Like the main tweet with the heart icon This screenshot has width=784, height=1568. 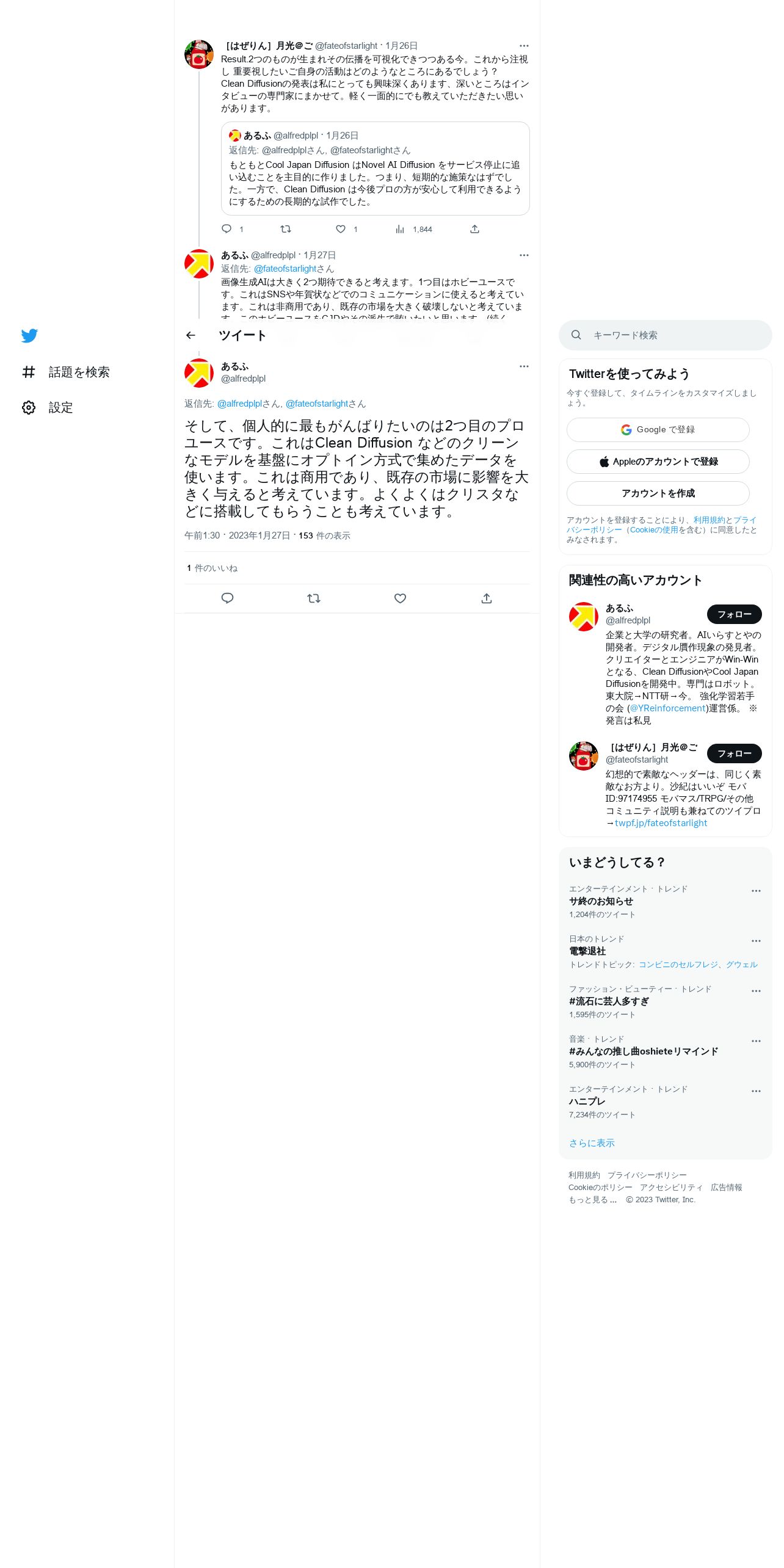pyautogui.click(x=400, y=598)
